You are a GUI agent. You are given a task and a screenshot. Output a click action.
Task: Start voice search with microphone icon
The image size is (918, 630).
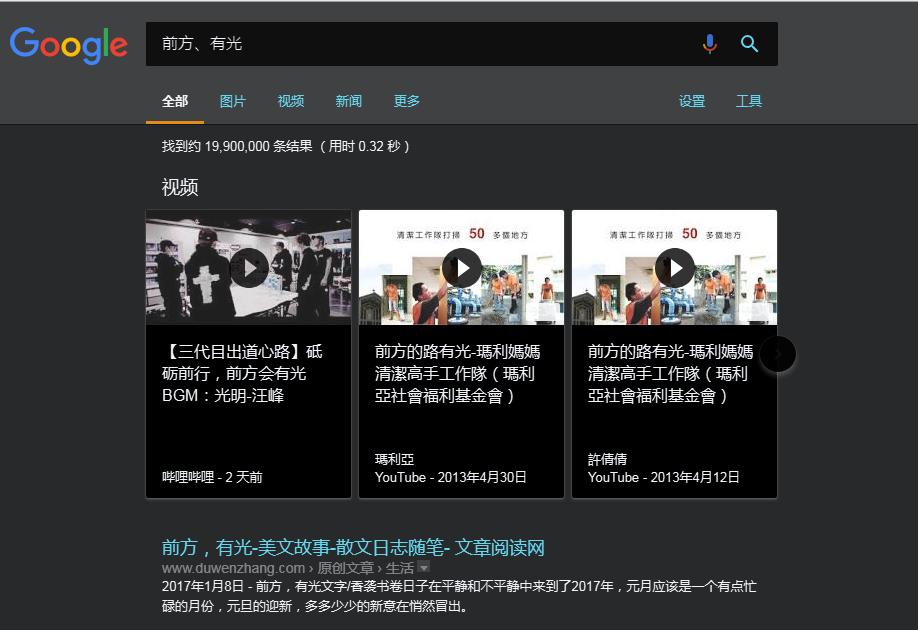click(710, 44)
